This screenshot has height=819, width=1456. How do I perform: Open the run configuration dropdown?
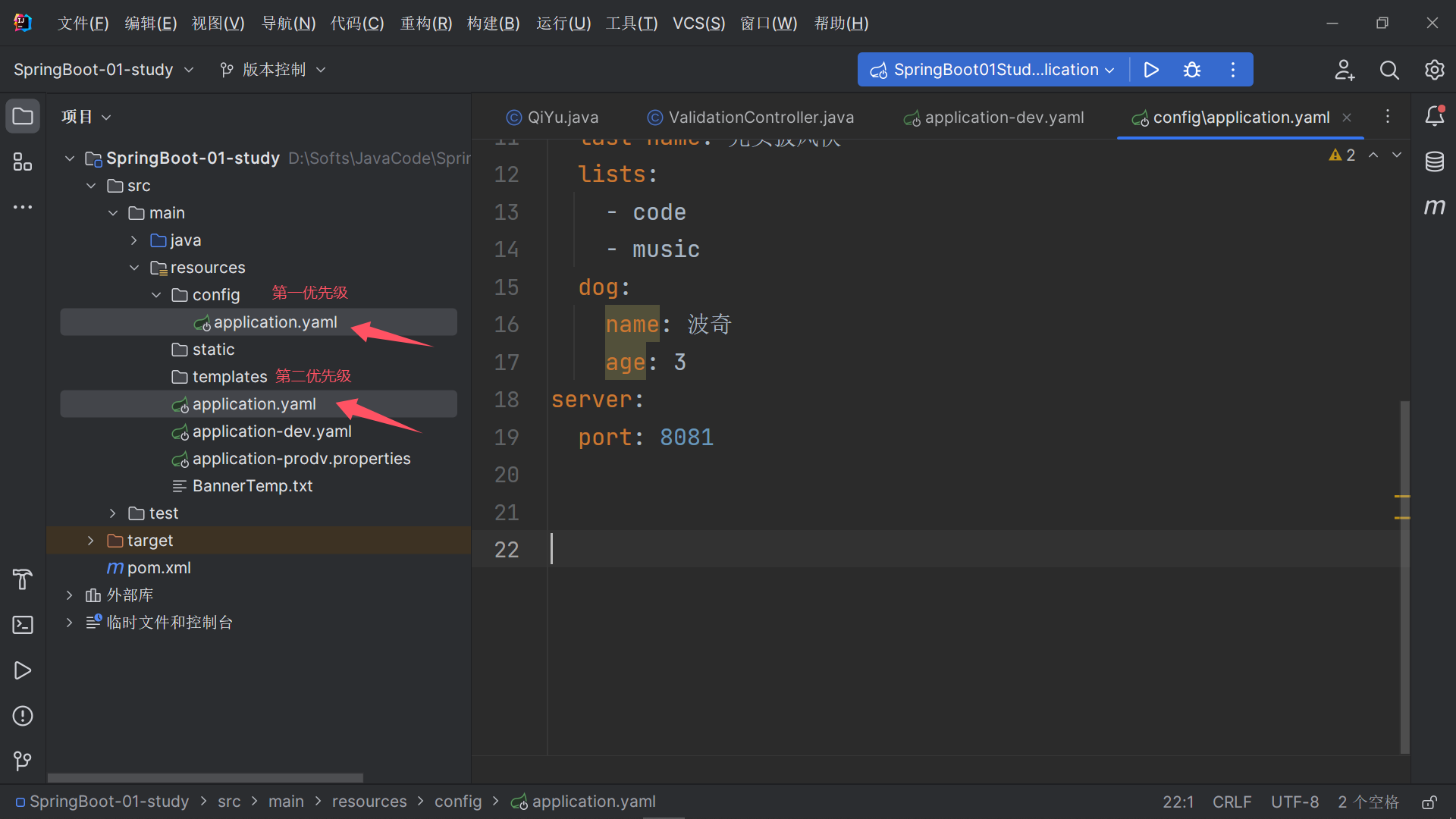point(993,70)
